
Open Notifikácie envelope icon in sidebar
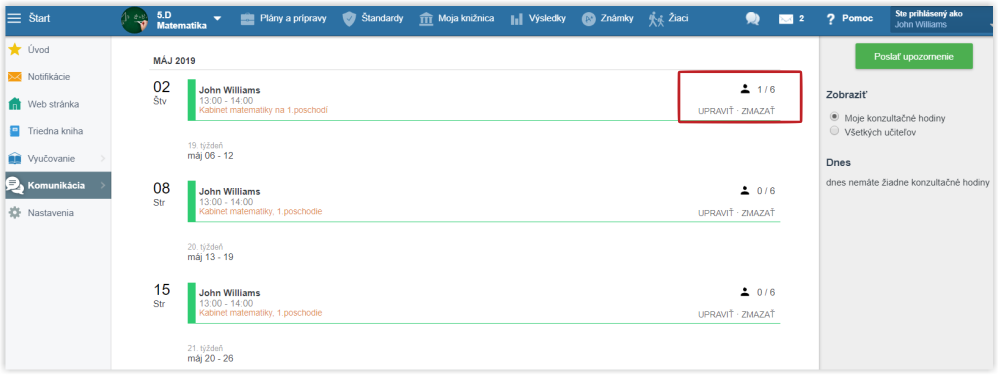(x=15, y=77)
